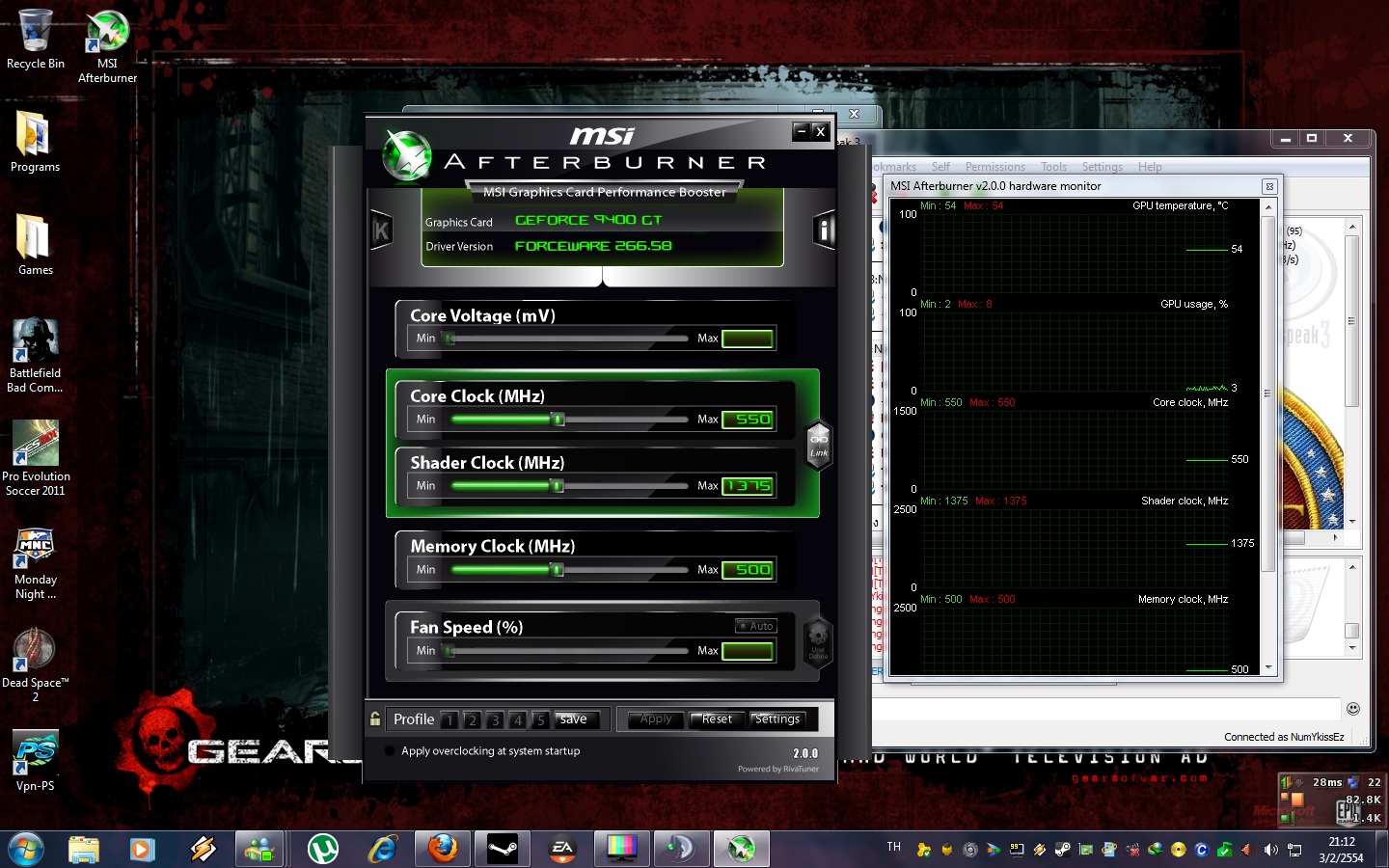
Task: Click the emoticon smiley button in TeamSpeak chat
Action: coord(1353,709)
